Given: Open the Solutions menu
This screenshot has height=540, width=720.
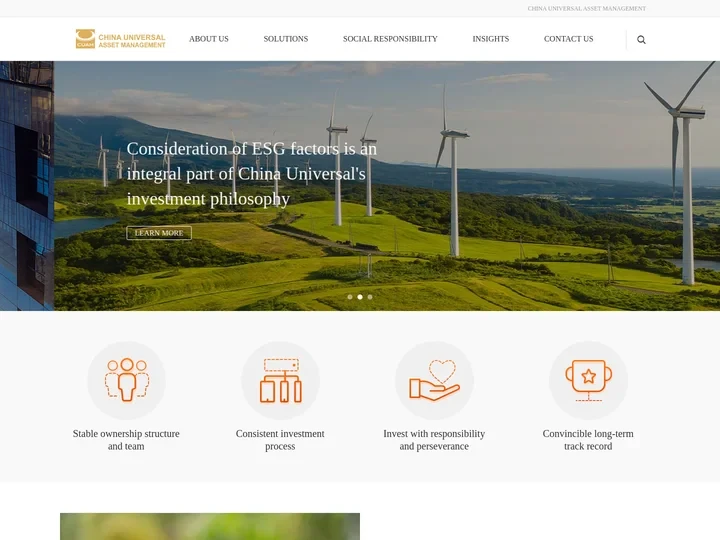Looking at the screenshot, I should point(286,39).
